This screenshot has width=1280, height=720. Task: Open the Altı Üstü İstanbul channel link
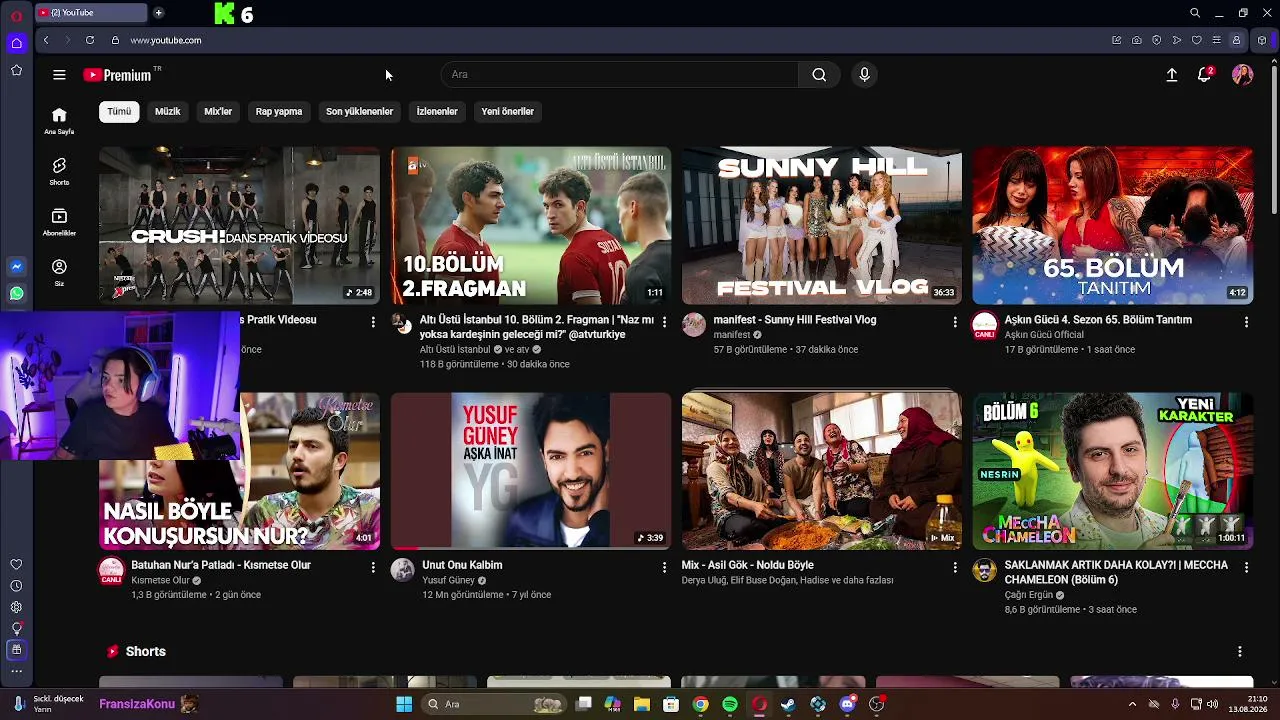[x=455, y=350]
